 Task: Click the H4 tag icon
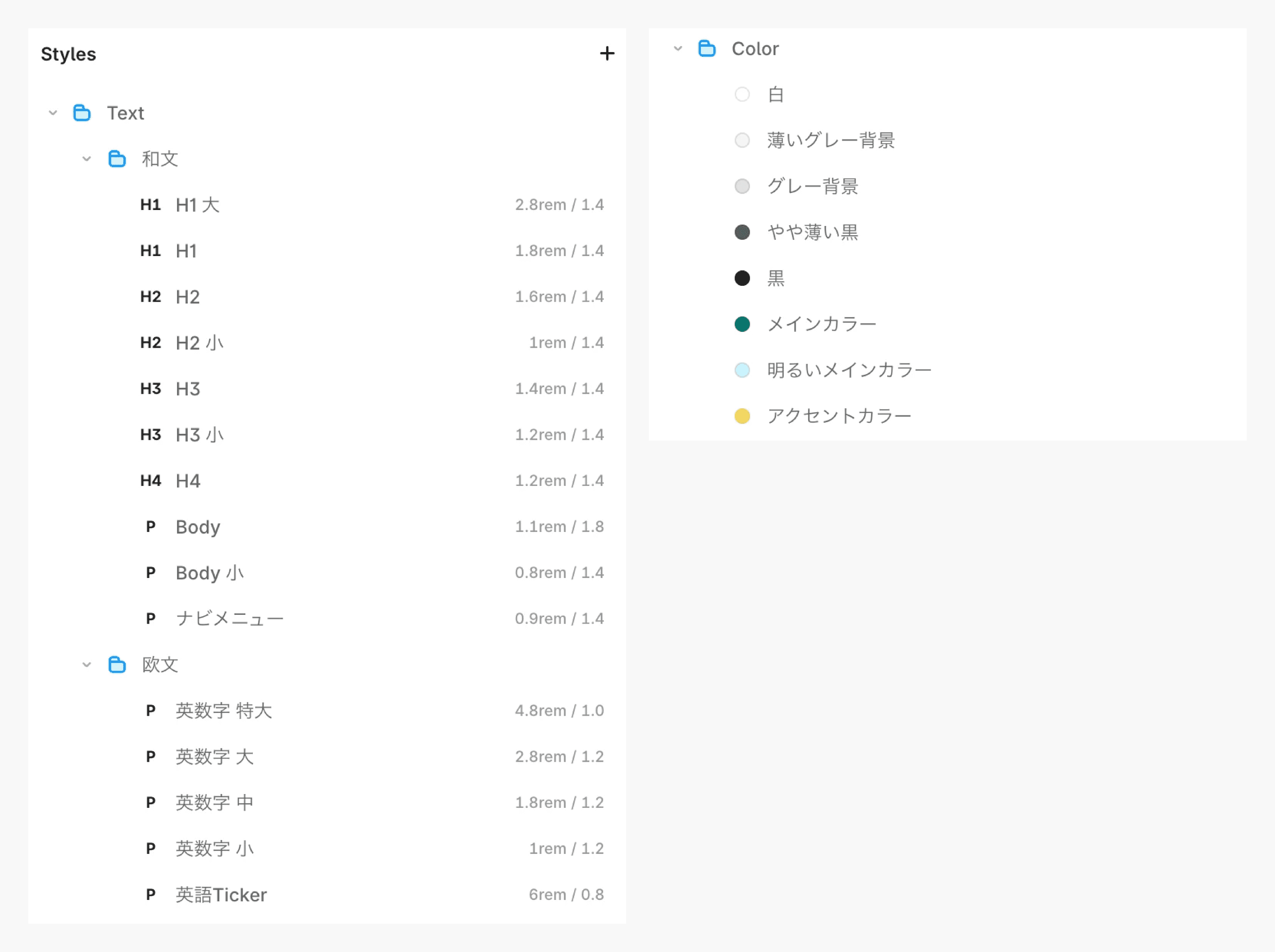(151, 481)
